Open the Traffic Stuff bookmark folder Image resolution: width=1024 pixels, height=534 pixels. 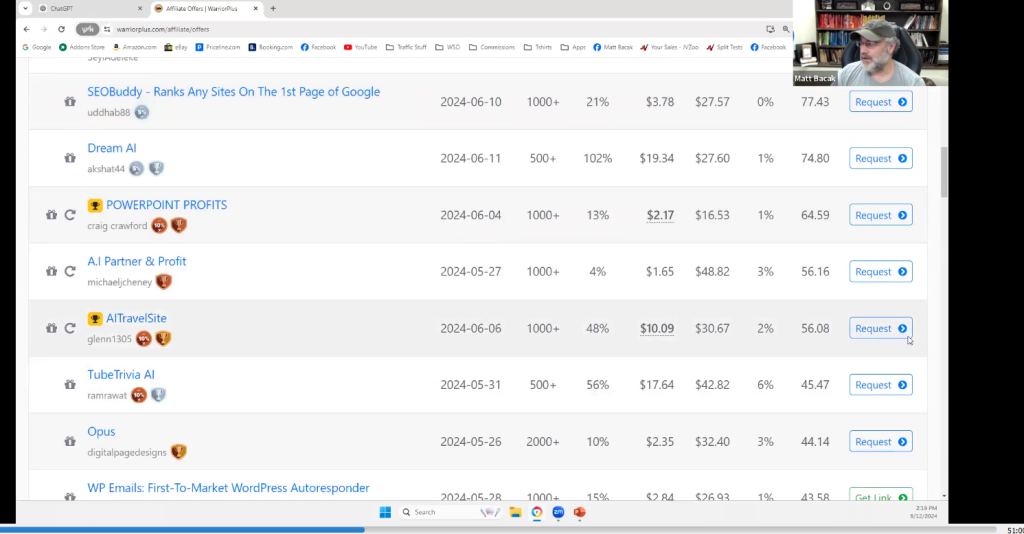pyautogui.click(x=406, y=47)
